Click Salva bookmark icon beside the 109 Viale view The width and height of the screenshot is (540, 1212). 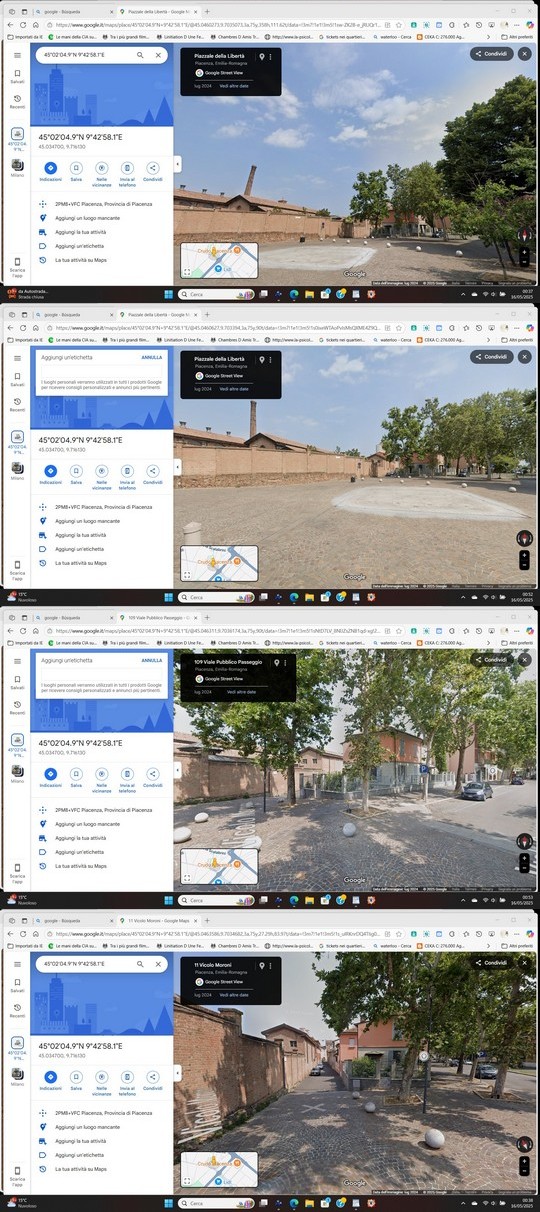[76, 775]
